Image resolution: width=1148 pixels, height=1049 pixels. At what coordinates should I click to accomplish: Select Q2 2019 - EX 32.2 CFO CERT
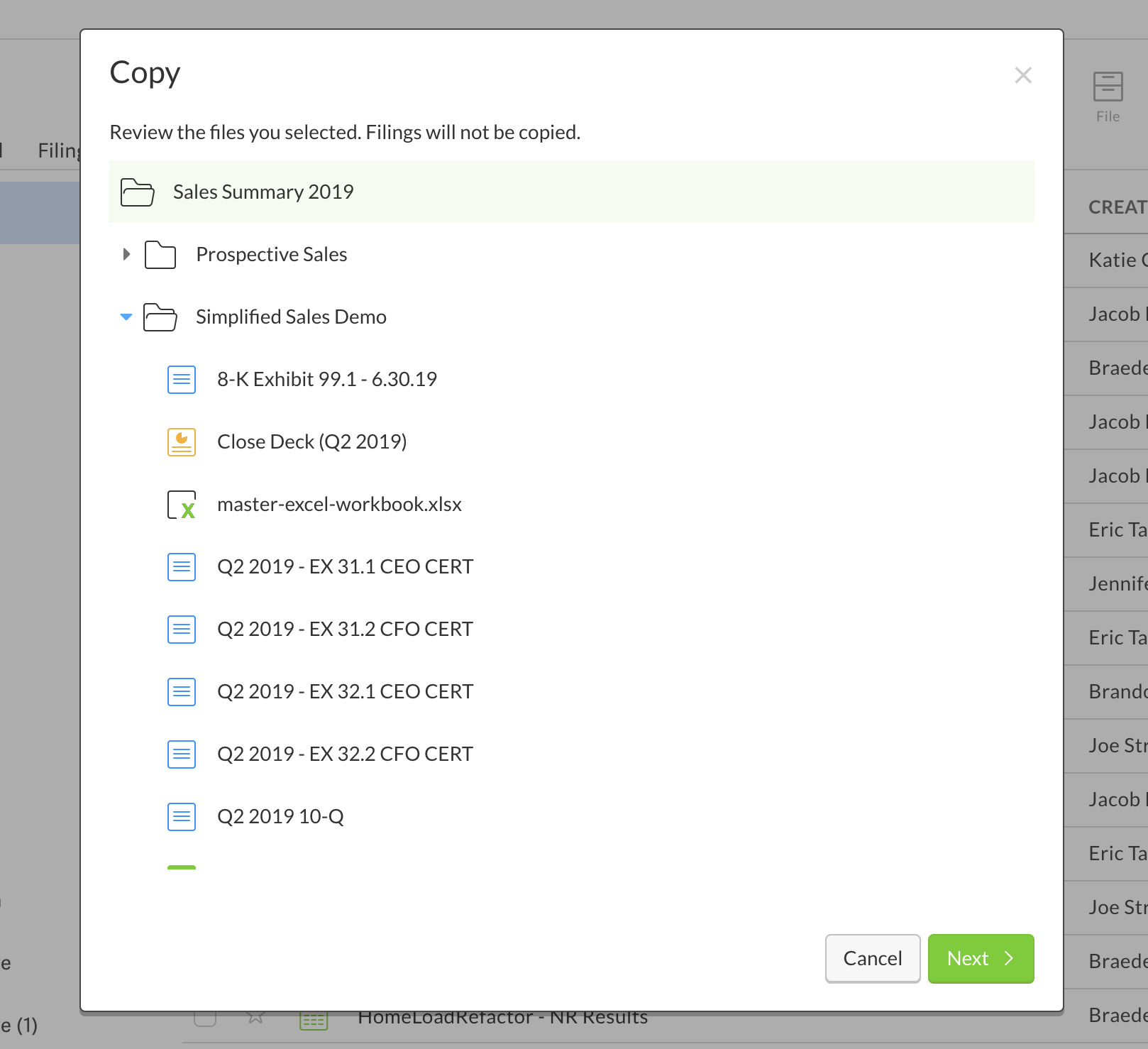345,754
